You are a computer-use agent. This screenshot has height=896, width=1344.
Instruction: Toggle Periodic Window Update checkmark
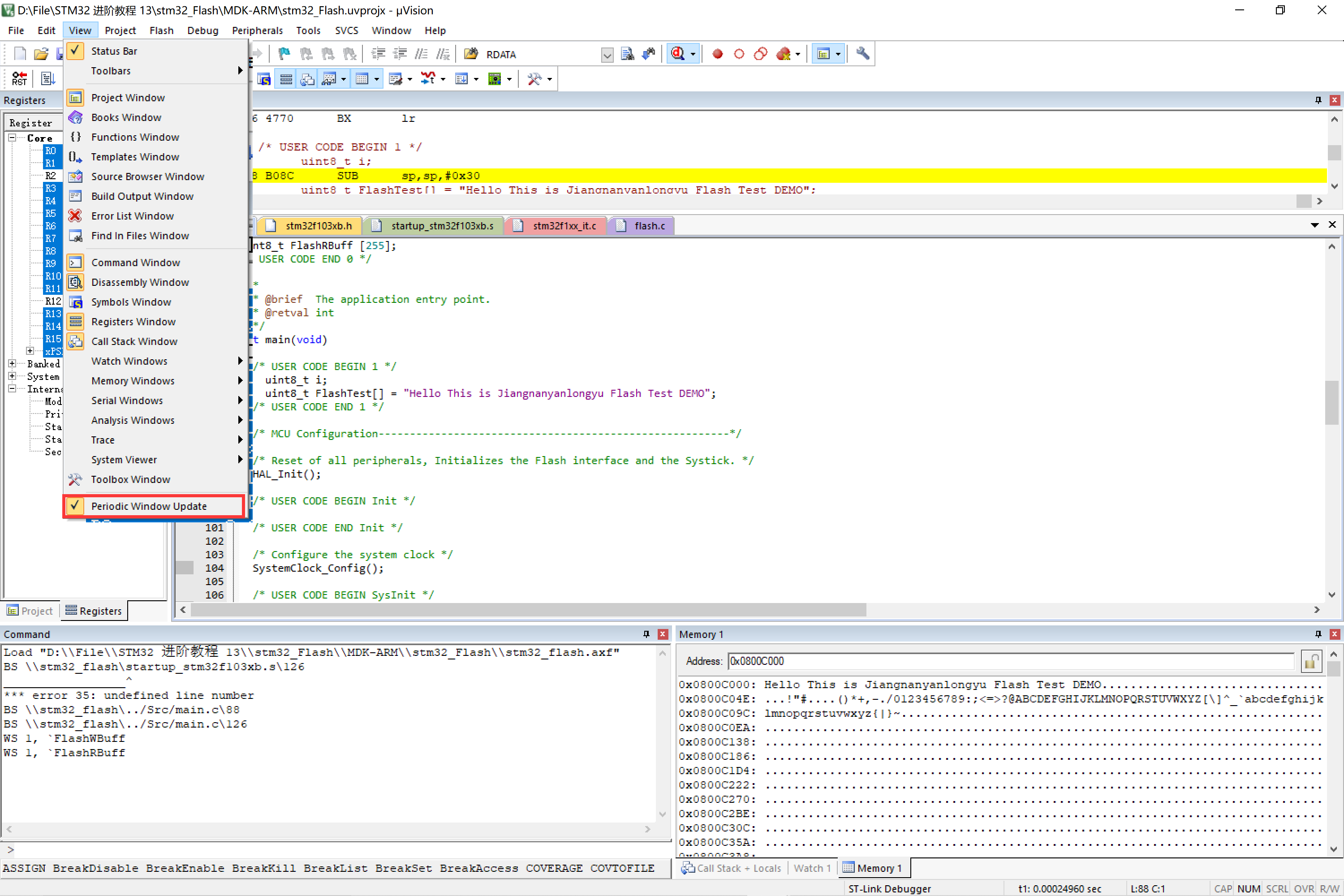pyautogui.click(x=75, y=506)
